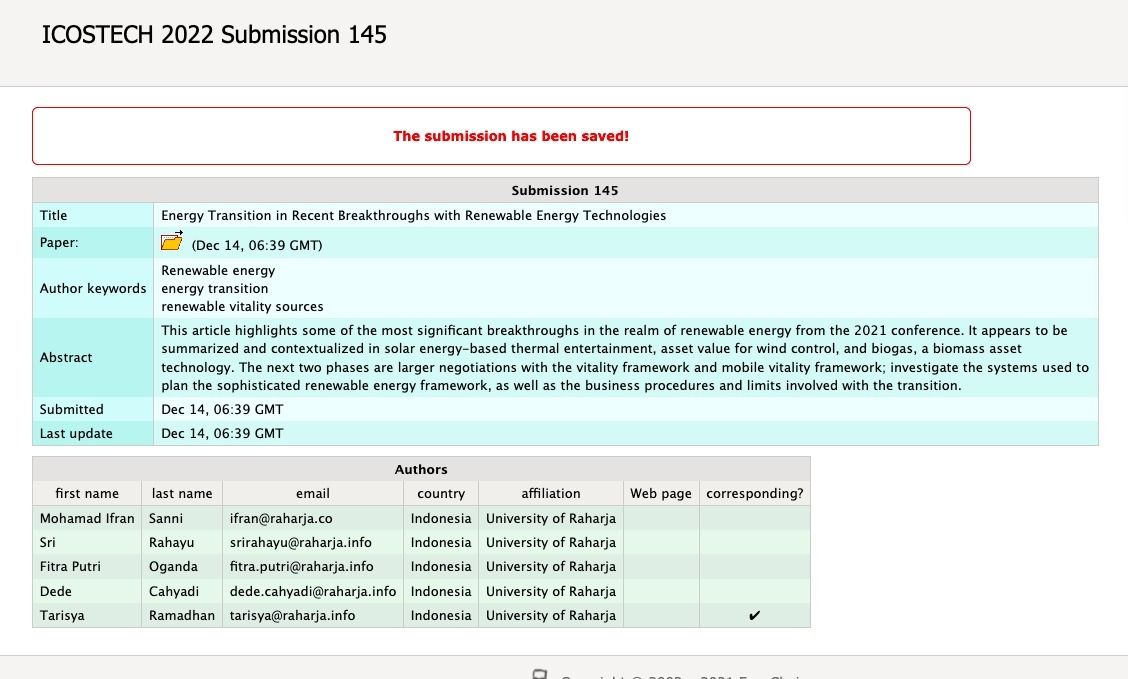The image size is (1128, 679).
Task: Click the 'Abstract' row label
Action: 65,357
